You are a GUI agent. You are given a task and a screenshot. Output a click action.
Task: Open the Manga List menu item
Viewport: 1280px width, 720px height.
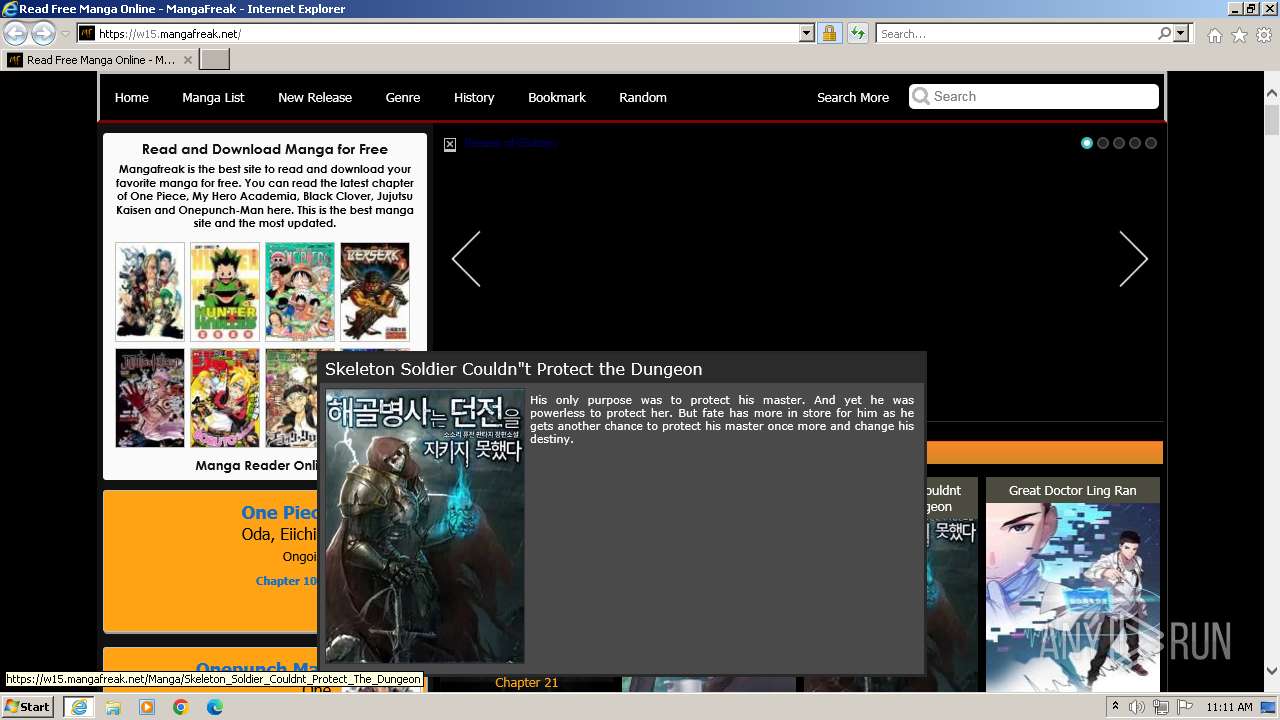coord(213,97)
